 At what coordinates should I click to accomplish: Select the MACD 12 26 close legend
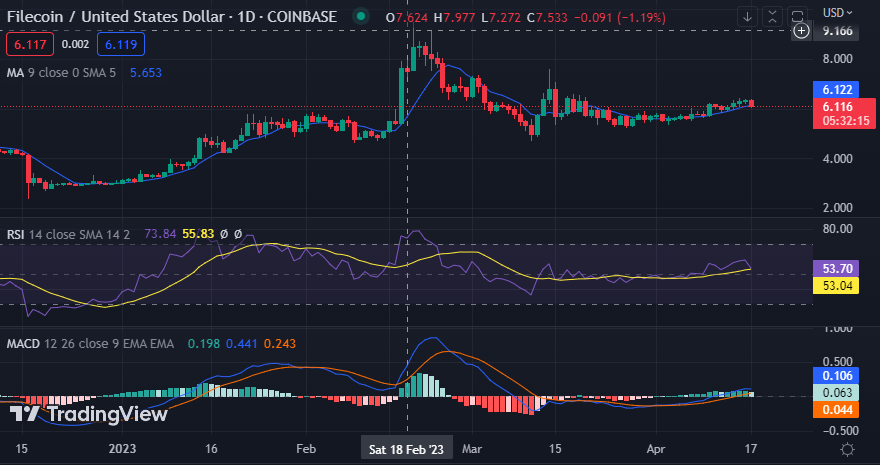click(90, 343)
